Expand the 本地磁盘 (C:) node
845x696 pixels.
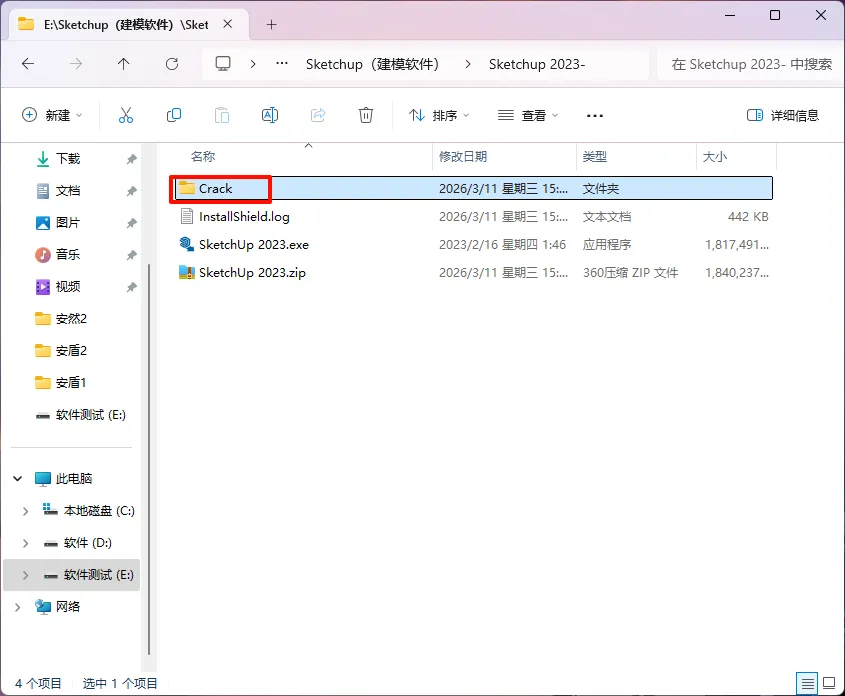tap(25, 511)
